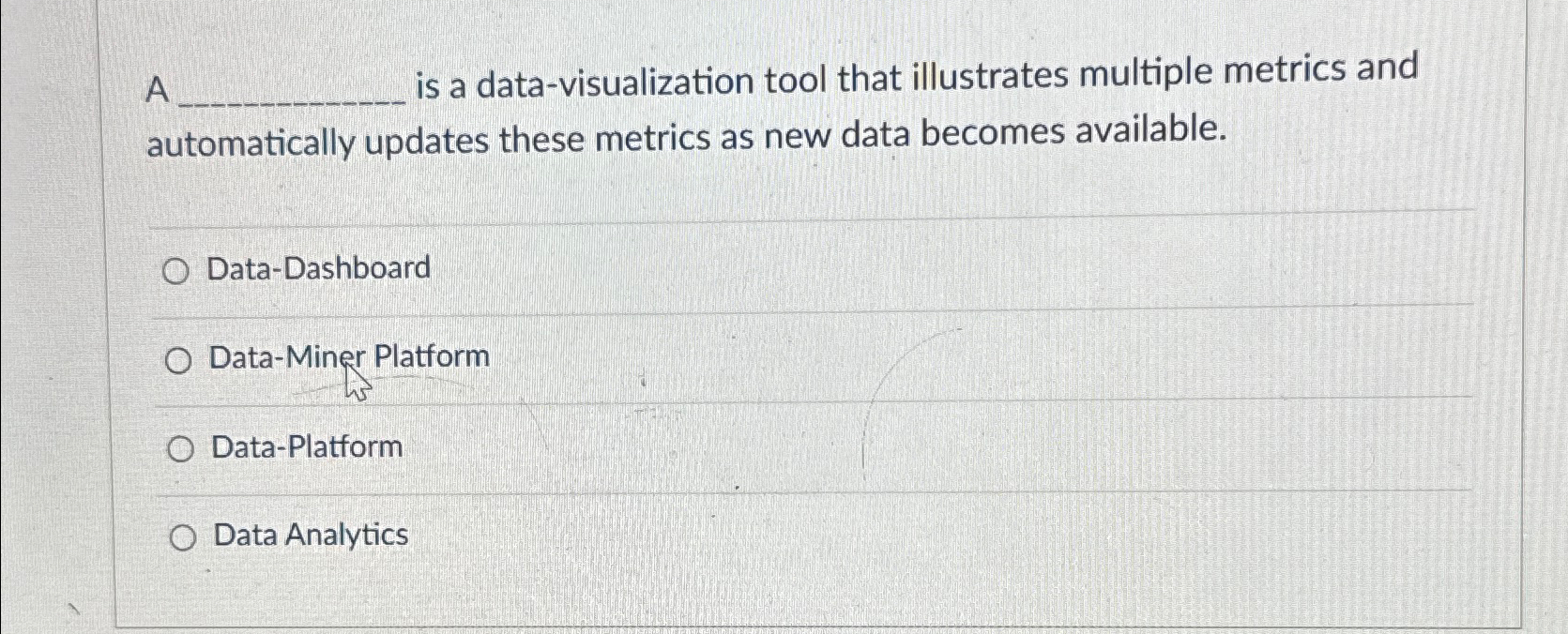This screenshot has width=1568, height=634.
Task: Click the Data-Platform option label
Action: (x=306, y=447)
